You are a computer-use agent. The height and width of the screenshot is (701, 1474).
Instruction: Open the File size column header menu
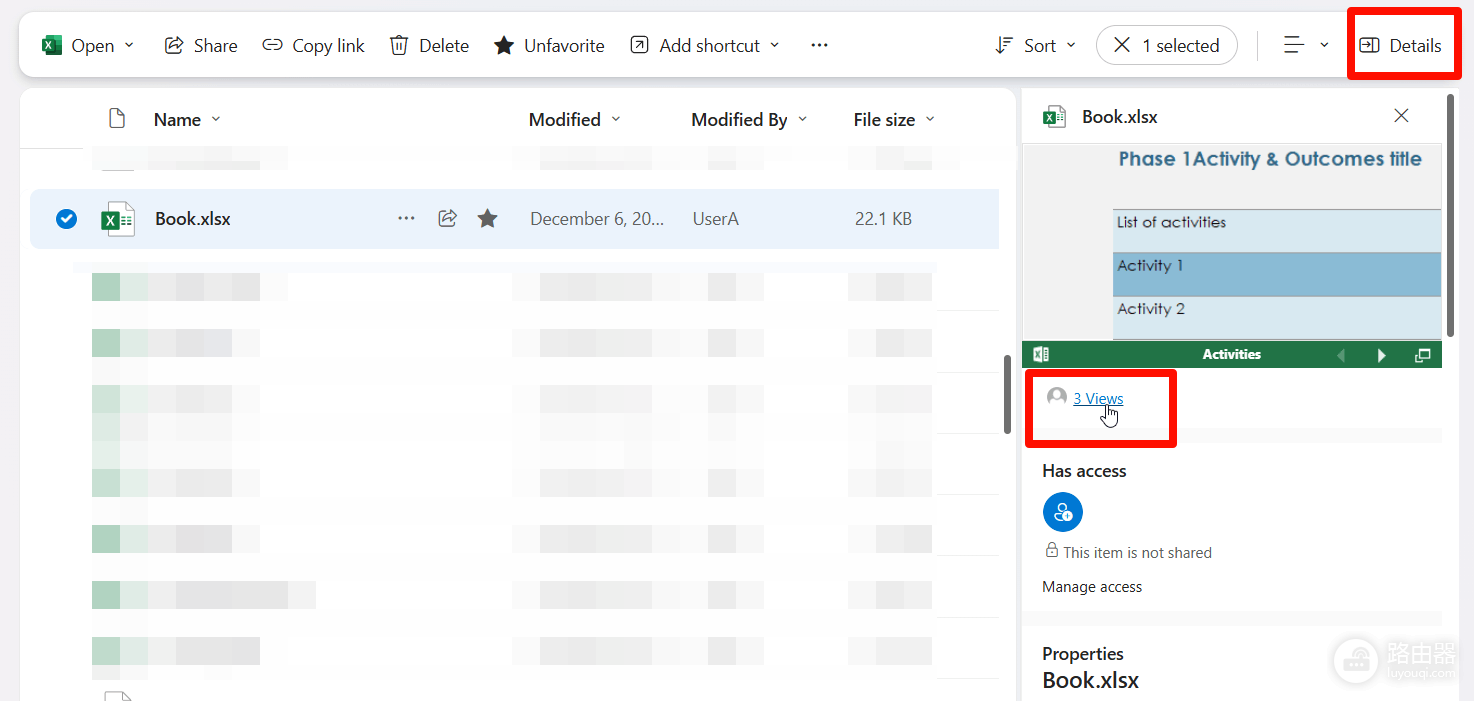pos(894,120)
